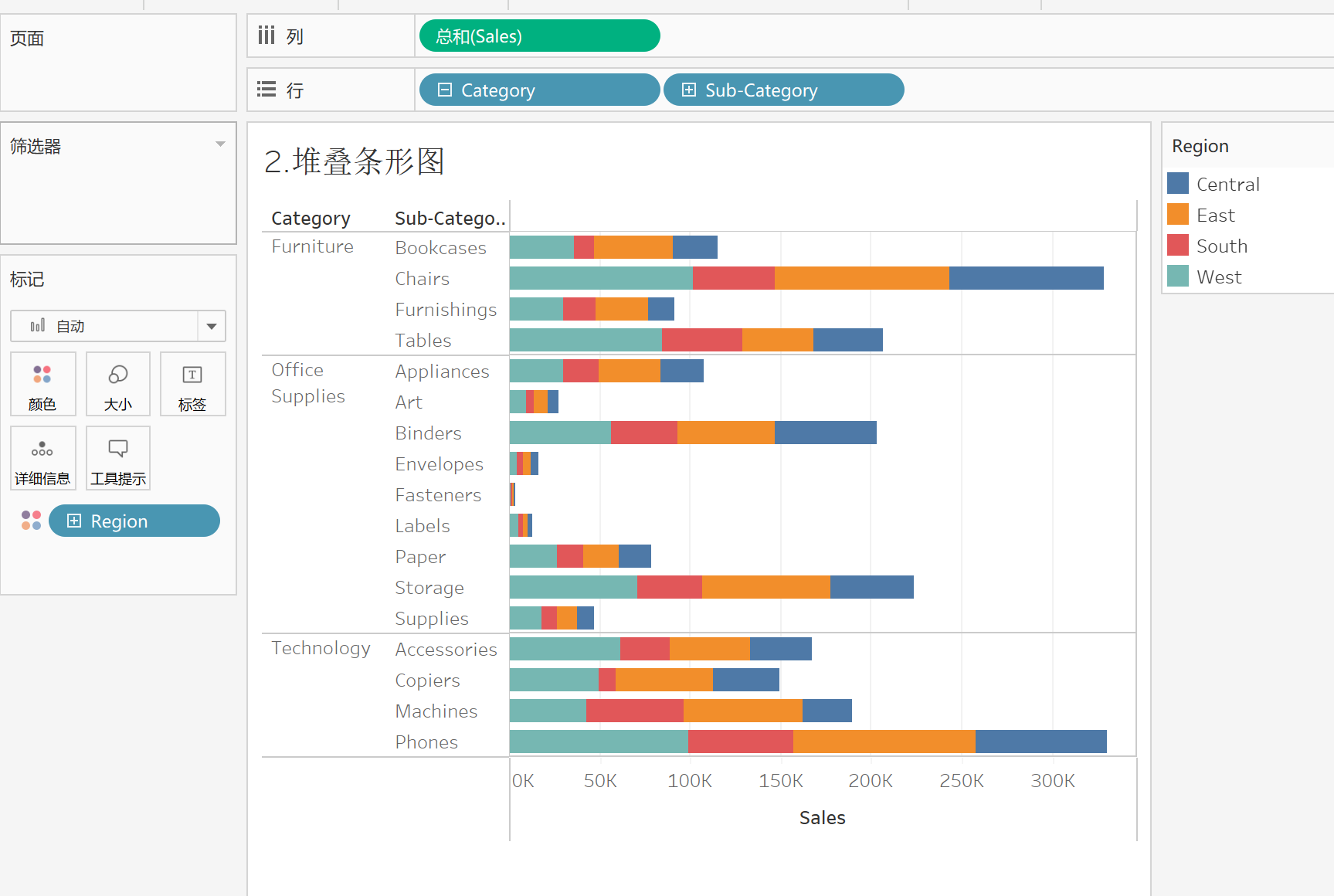Click the East legend color swatch
This screenshot has height=896, width=1334.
[x=1178, y=214]
